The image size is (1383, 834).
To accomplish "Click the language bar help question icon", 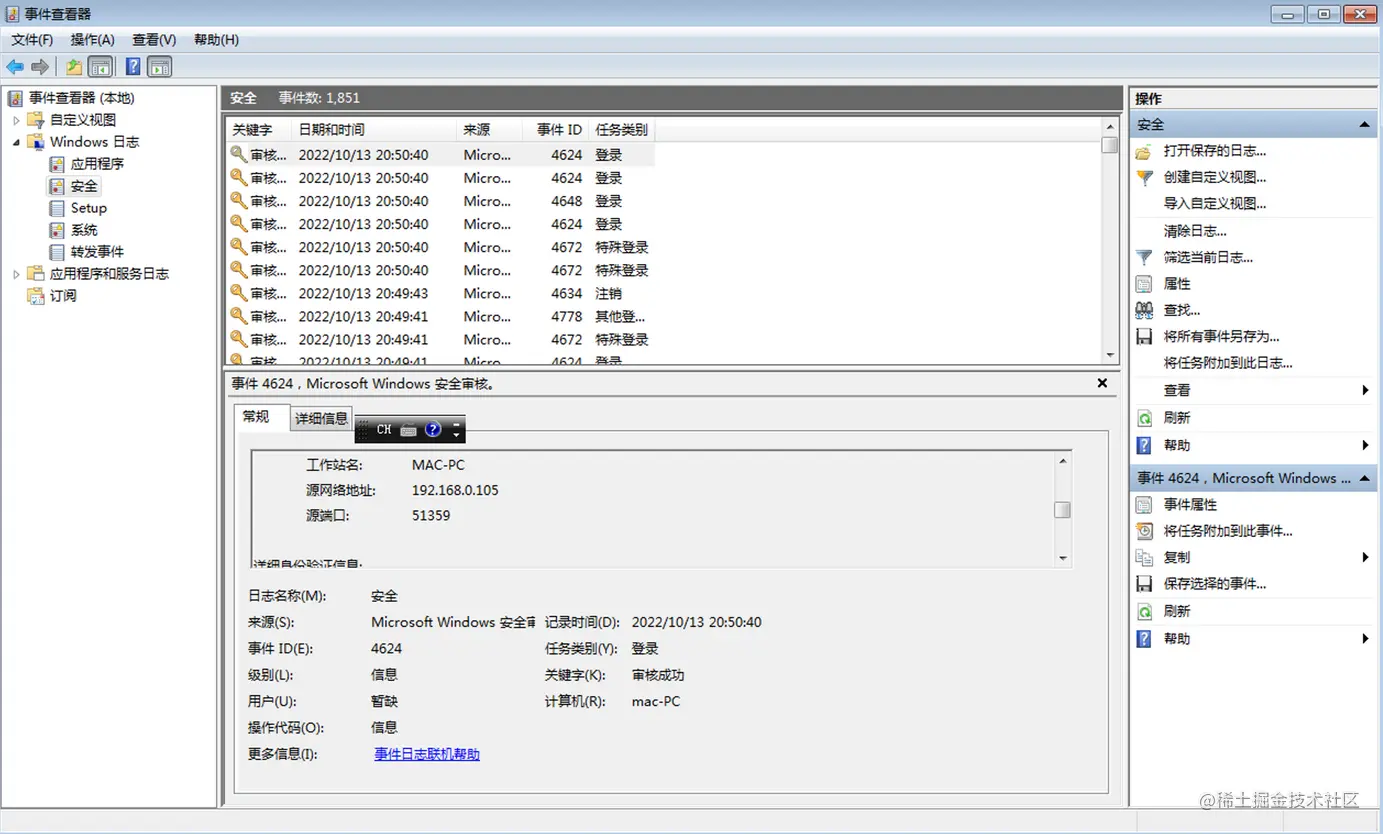I will [x=433, y=429].
